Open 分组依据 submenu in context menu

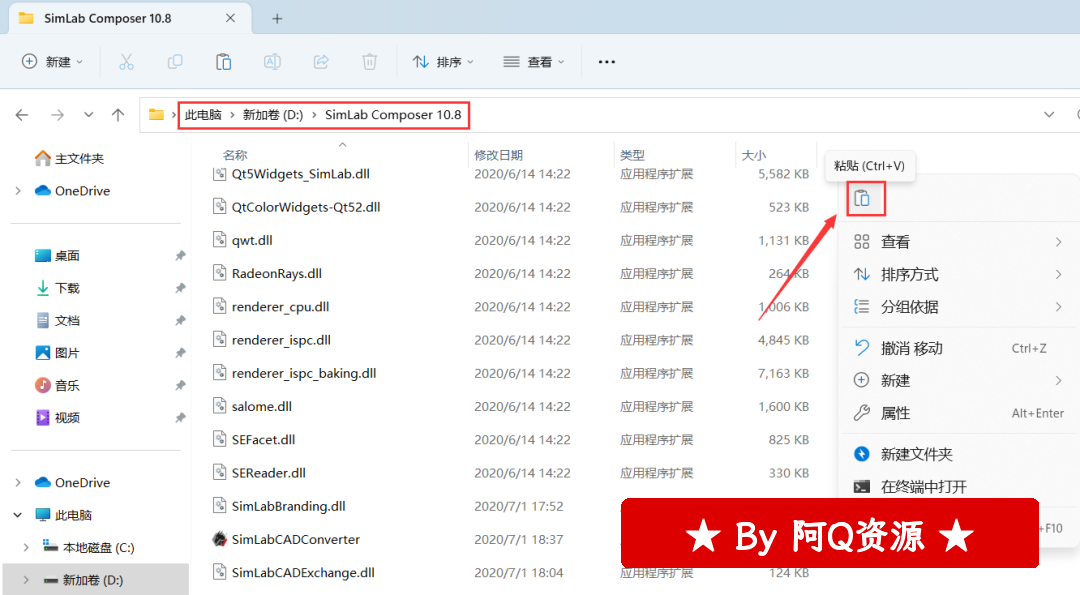(957, 306)
